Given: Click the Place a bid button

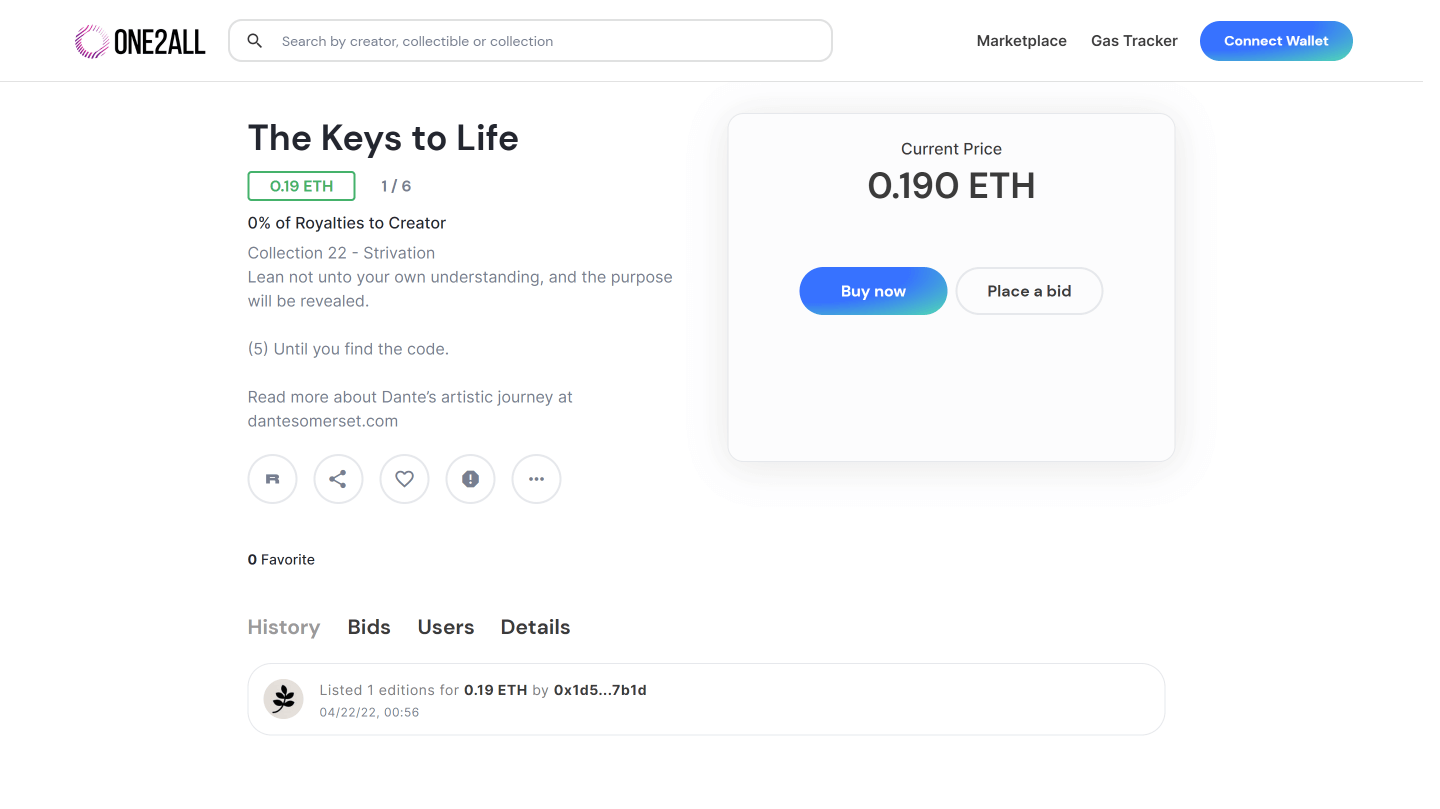Looking at the screenshot, I should 1029,291.
